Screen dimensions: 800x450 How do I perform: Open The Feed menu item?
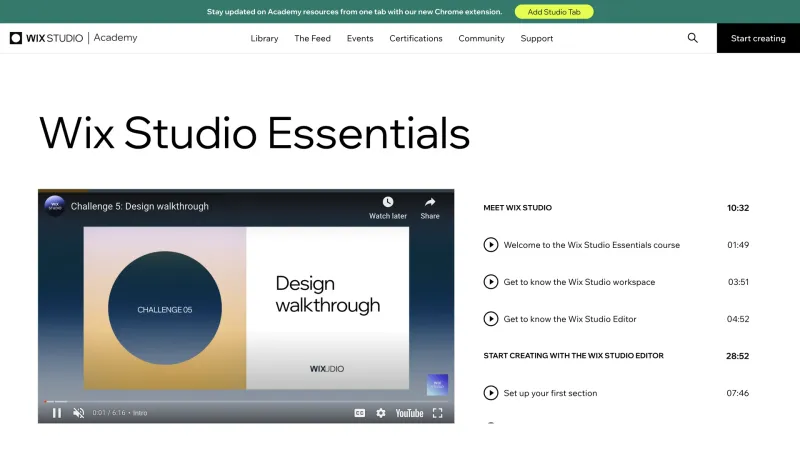click(312, 38)
